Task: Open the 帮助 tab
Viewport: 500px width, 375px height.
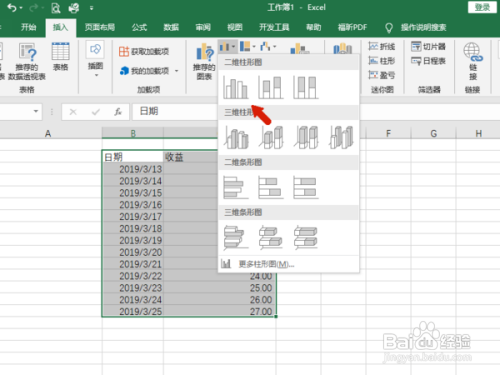Action: (314, 27)
